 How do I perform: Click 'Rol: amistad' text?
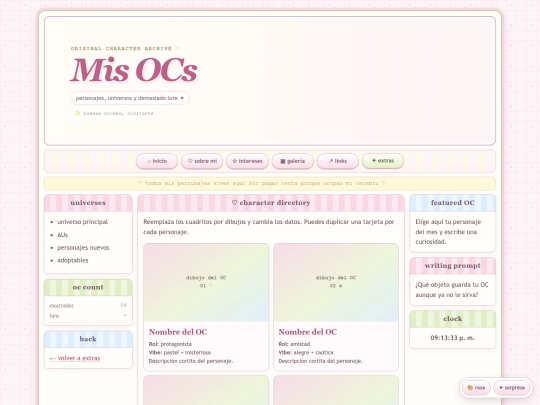point(294,344)
